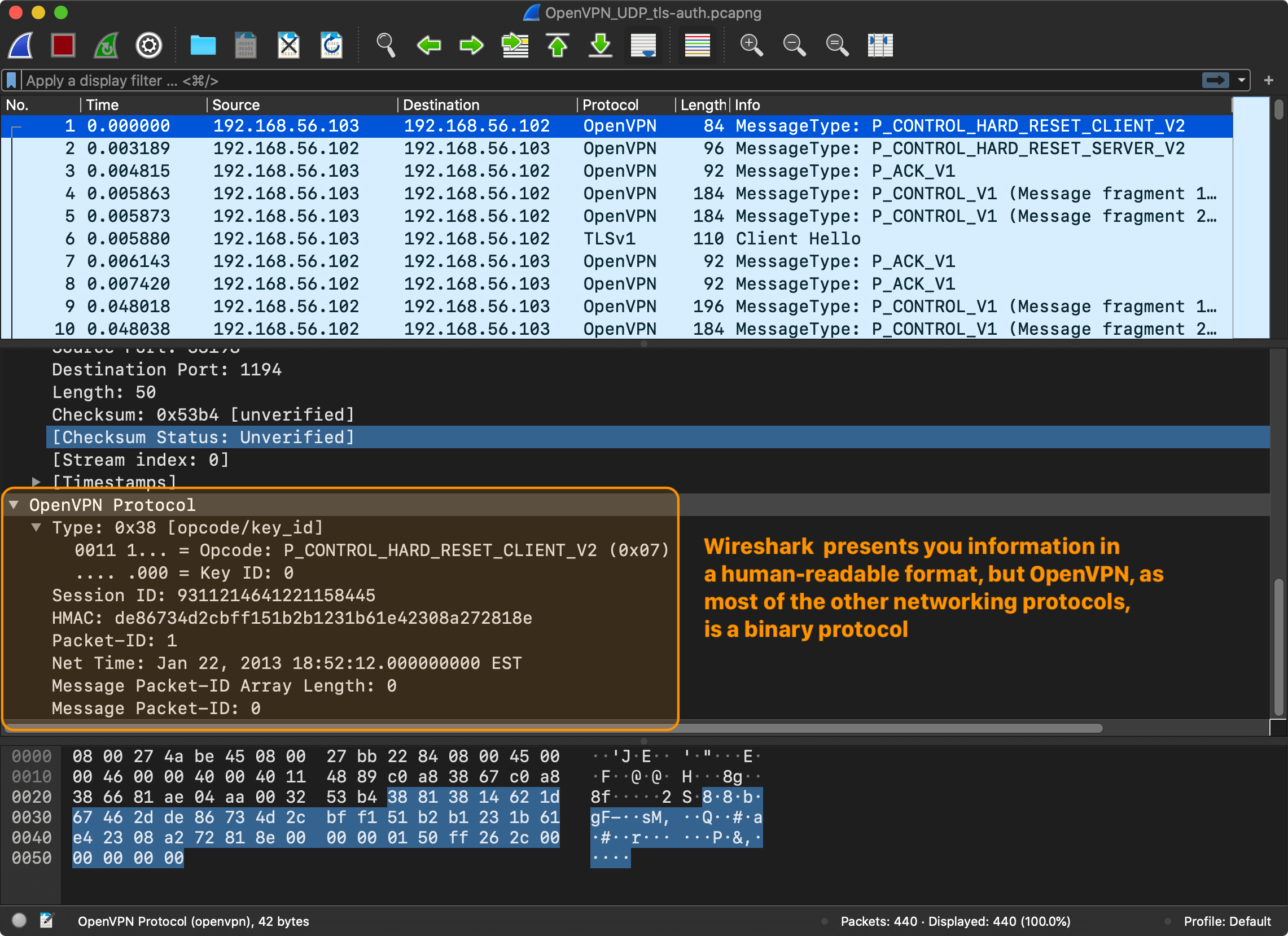Viewport: 1288px width, 936px height.
Task: Open the recent display filters dropdown
Action: click(x=1241, y=81)
